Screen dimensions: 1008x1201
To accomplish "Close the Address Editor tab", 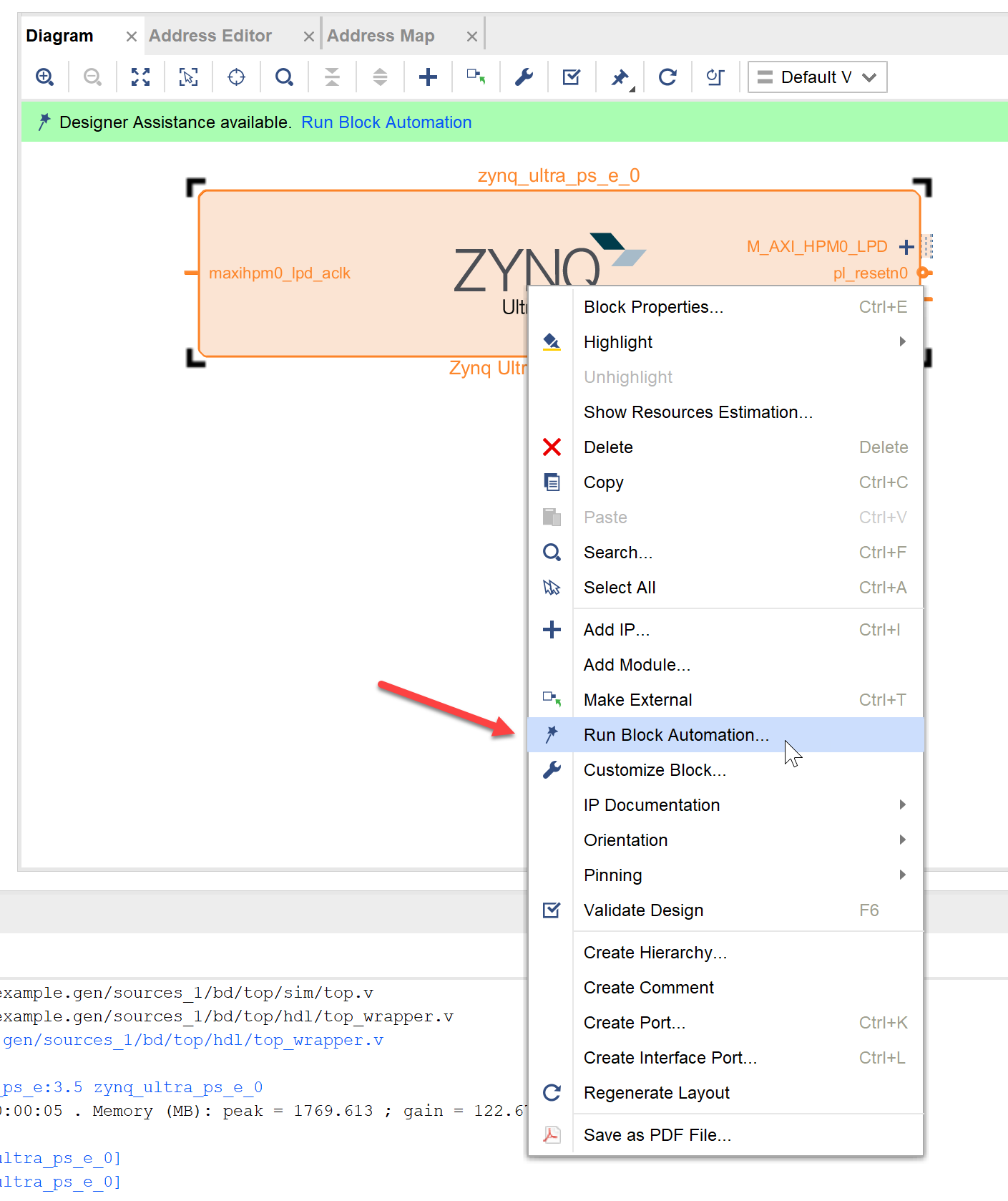I will pos(308,37).
